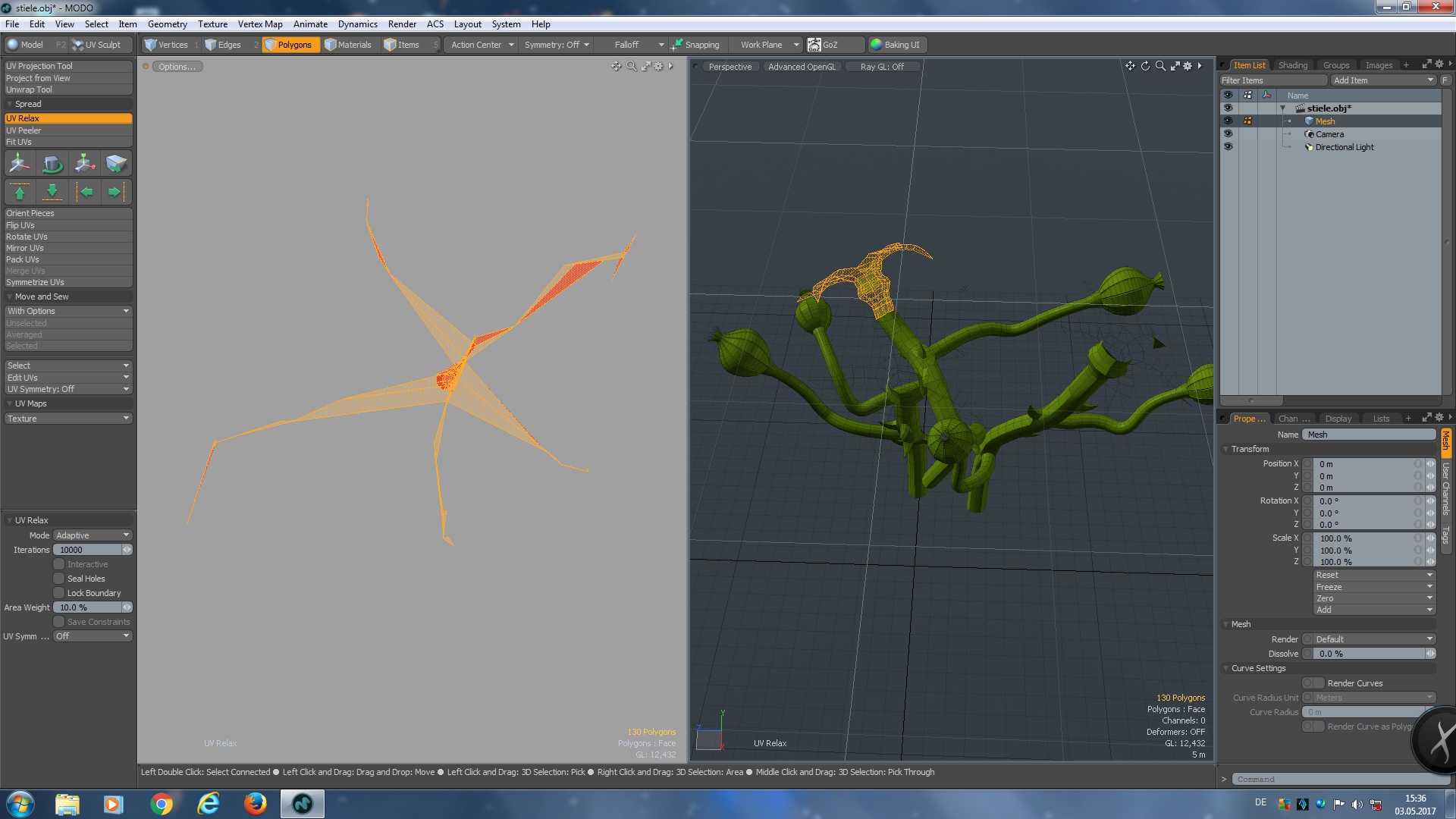Viewport: 1456px width, 819px height.
Task: Open the Vertex Map menu
Action: coord(260,24)
